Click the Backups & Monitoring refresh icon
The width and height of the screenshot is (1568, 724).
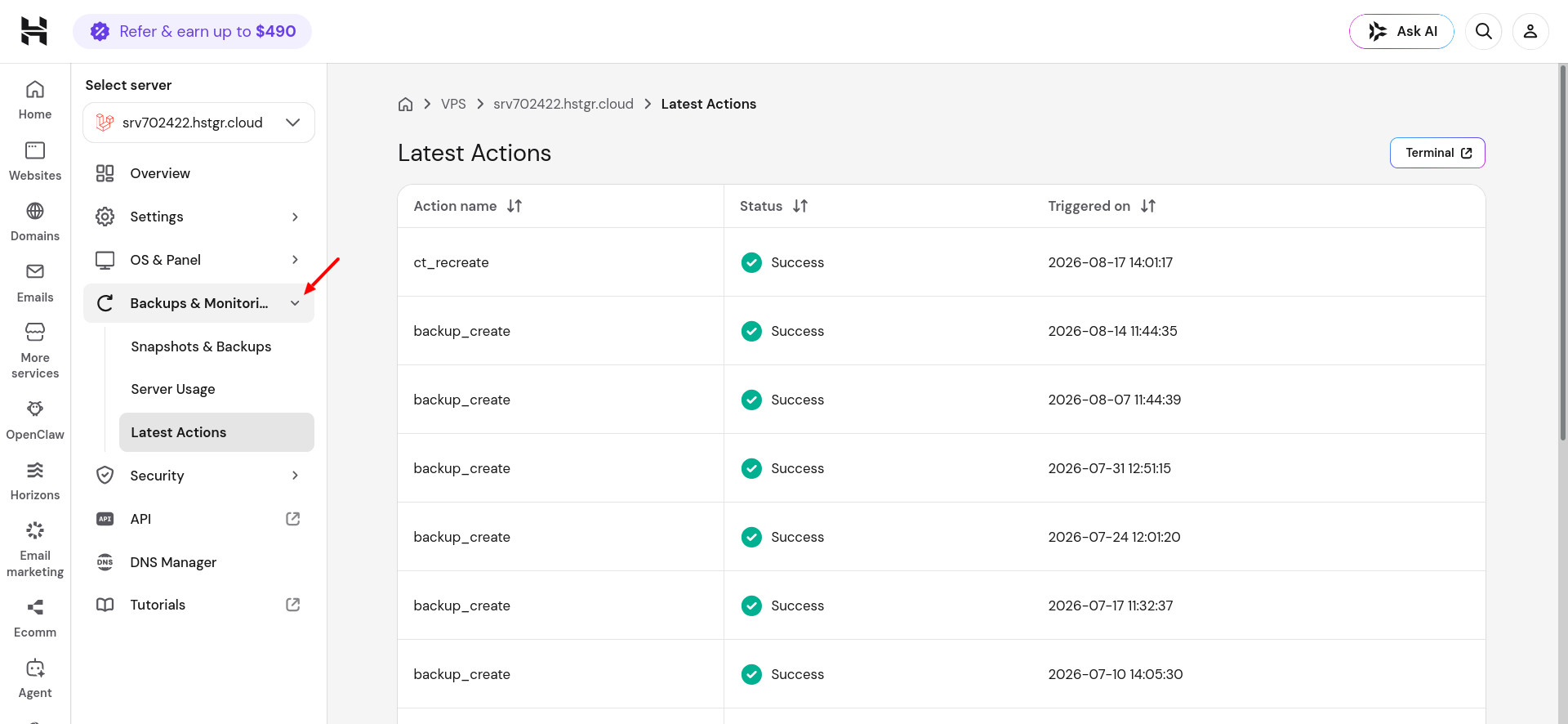(105, 303)
